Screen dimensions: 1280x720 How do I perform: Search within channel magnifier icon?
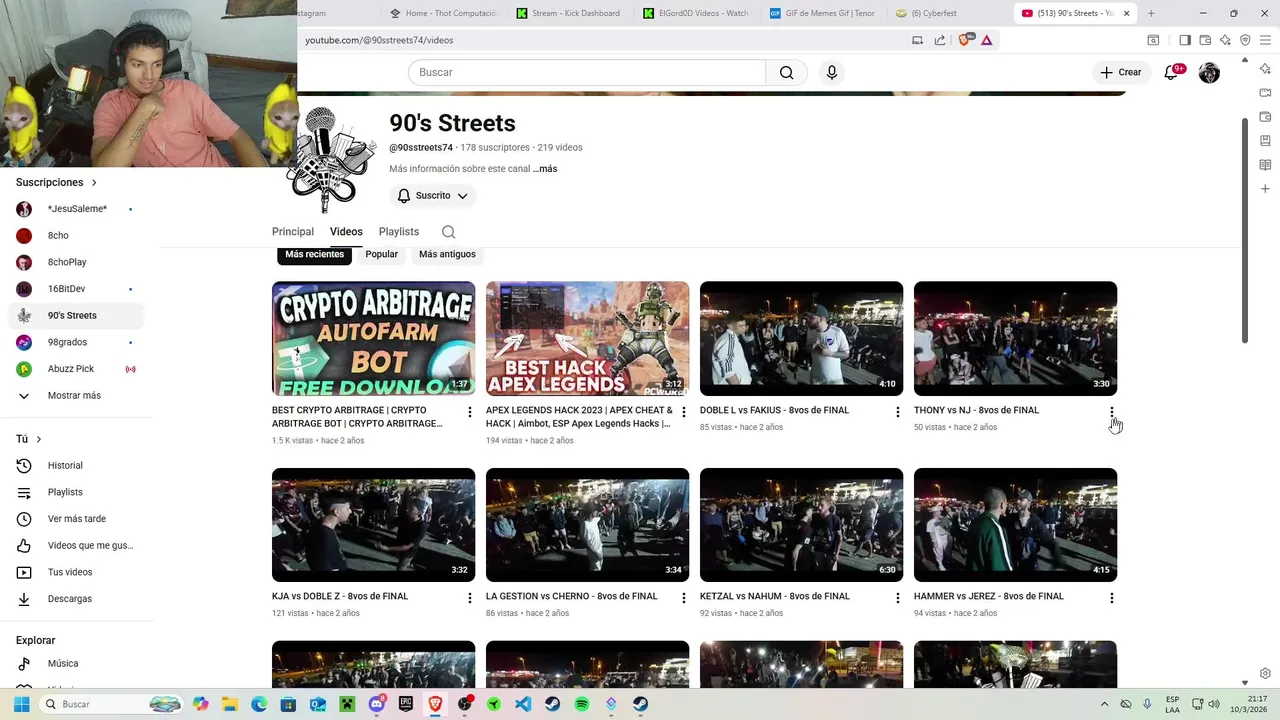(448, 232)
